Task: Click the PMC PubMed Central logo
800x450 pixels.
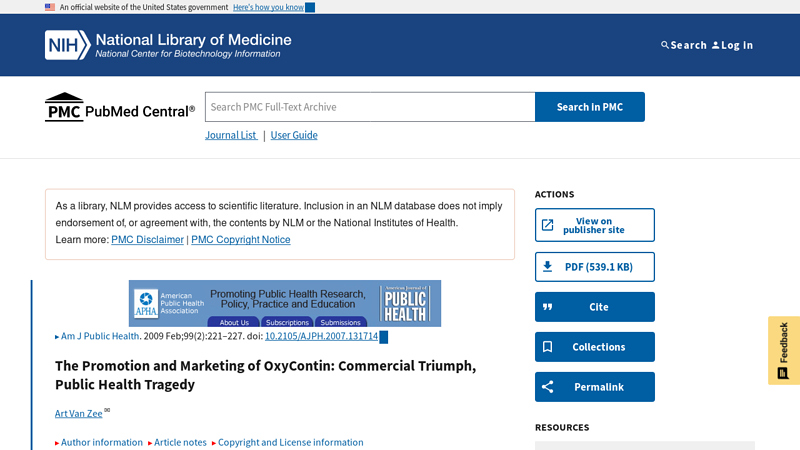Action: coord(120,107)
